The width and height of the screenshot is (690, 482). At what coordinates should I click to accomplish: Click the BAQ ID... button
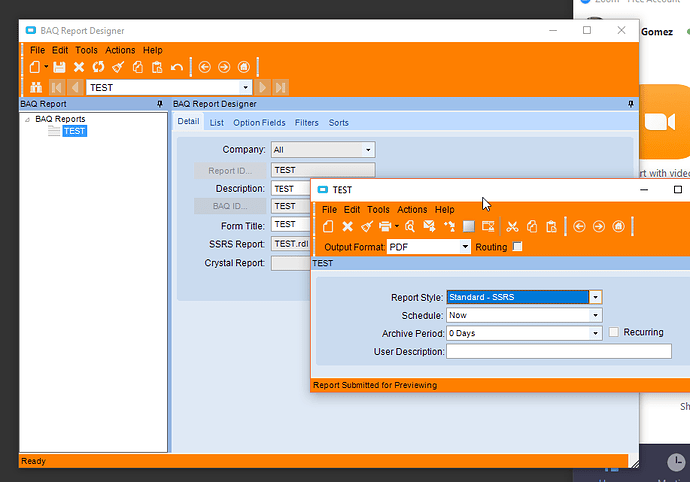pyautogui.click(x=230, y=206)
